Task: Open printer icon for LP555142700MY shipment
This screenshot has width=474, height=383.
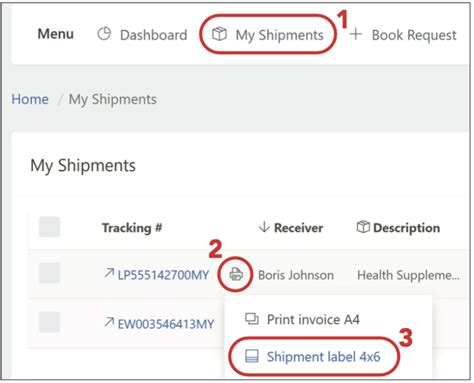Action: point(236,274)
